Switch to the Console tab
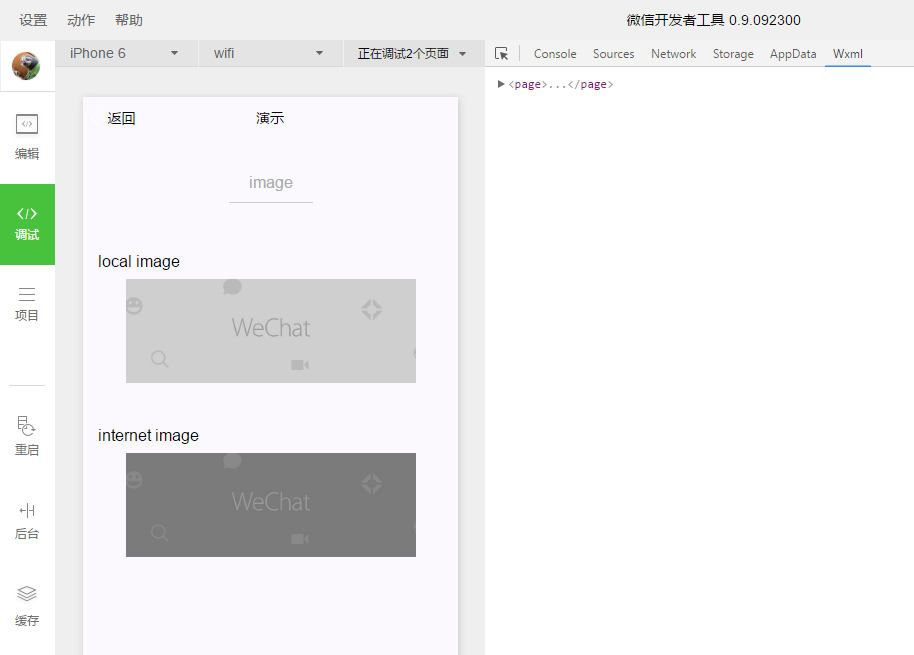The width and height of the screenshot is (914, 655). pyautogui.click(x=555, y=54)
